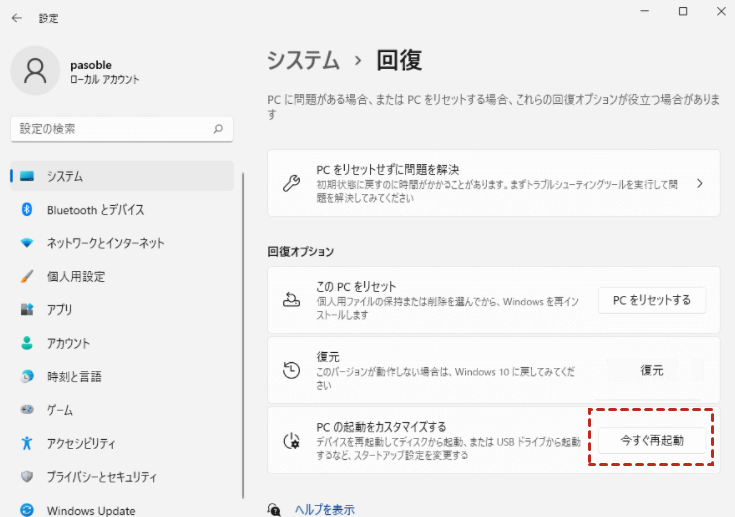The width and height of the screenshot is (735, 517).
Task: Go to the ゲーム settings page
Action: pyautogui.click(x=122, y=410)
